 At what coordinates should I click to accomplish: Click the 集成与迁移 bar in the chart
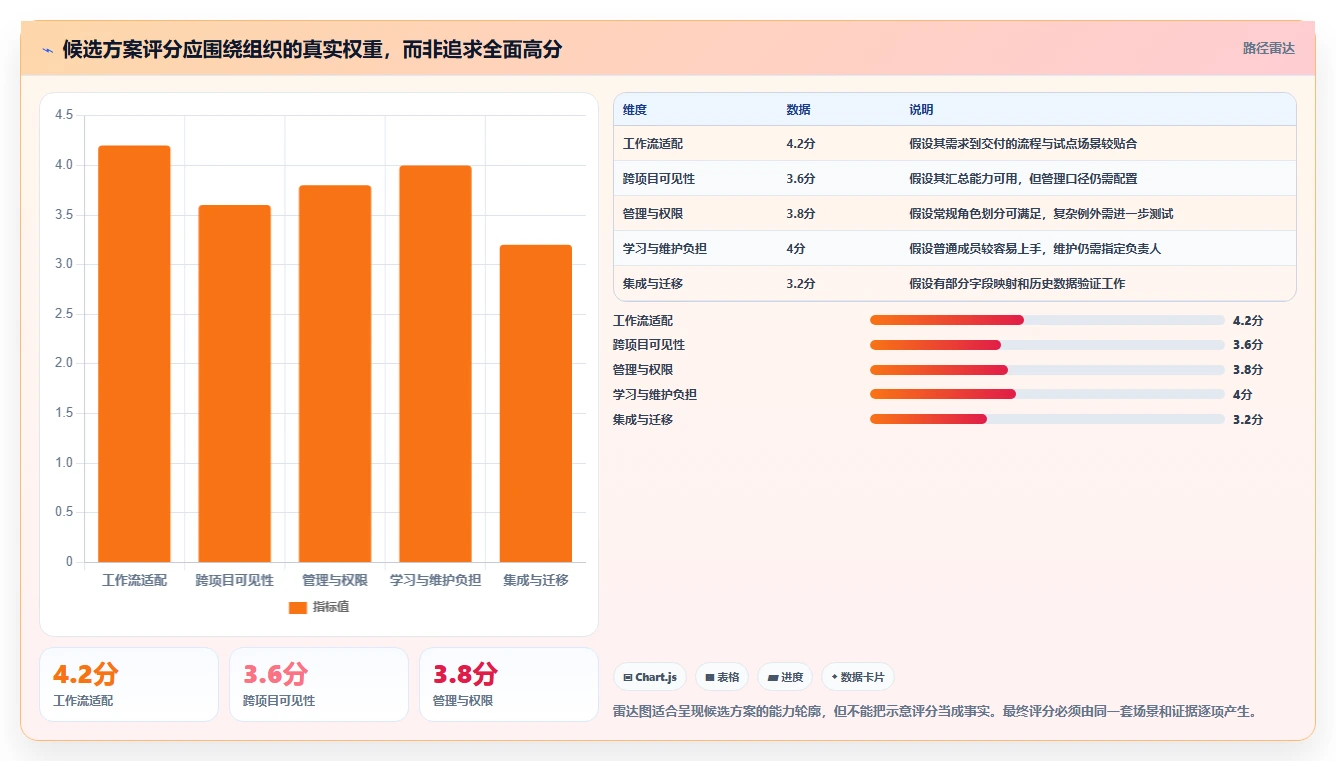click(x=536, y=404)
